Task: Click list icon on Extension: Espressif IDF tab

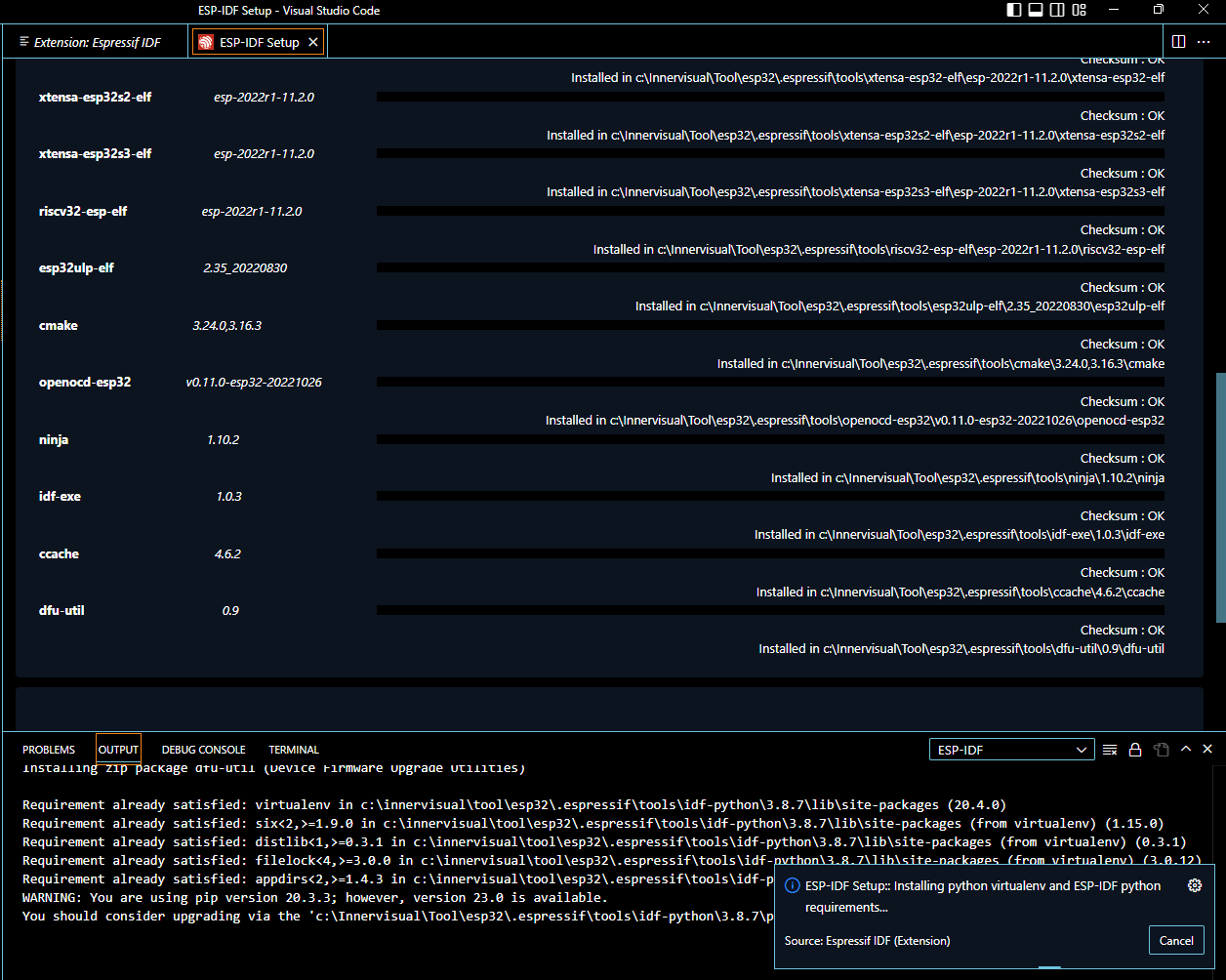Action: tap(23, 42)
